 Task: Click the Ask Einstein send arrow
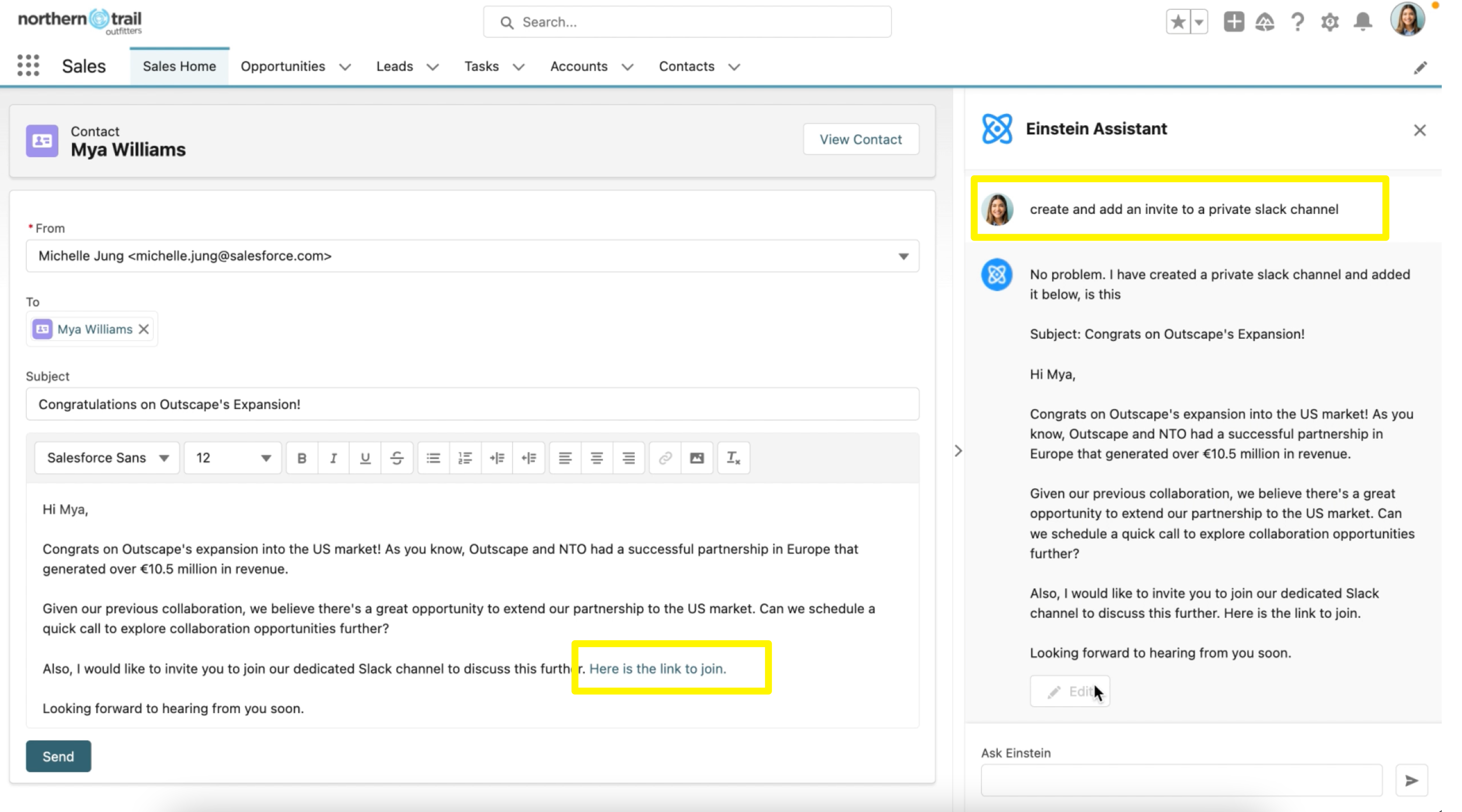(1412, 781)
